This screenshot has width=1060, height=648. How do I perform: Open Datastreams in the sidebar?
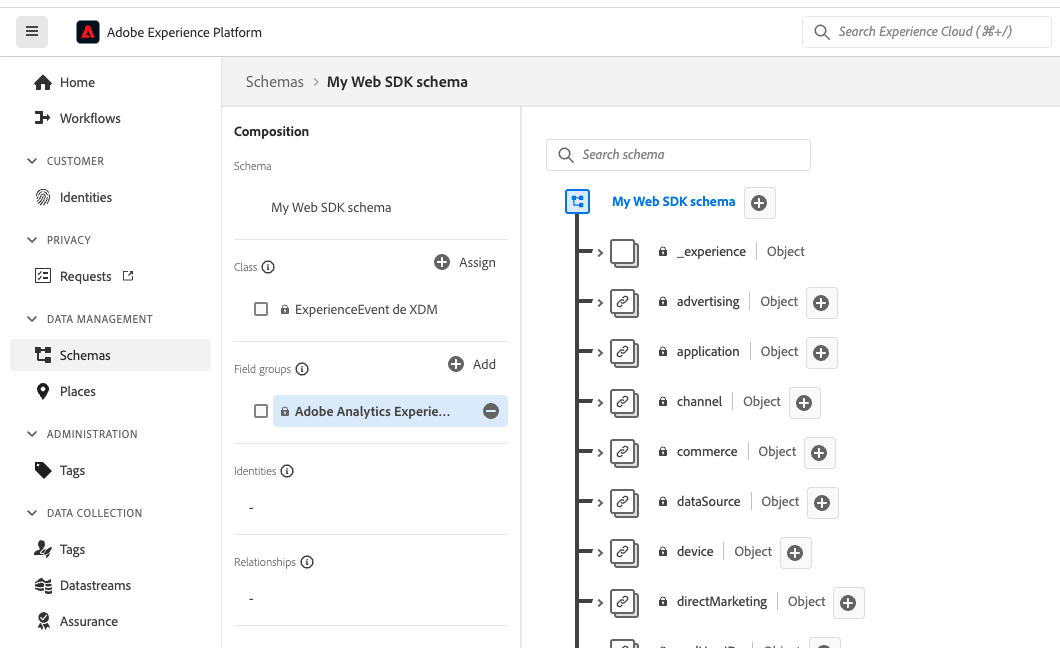tap(95, 585)
